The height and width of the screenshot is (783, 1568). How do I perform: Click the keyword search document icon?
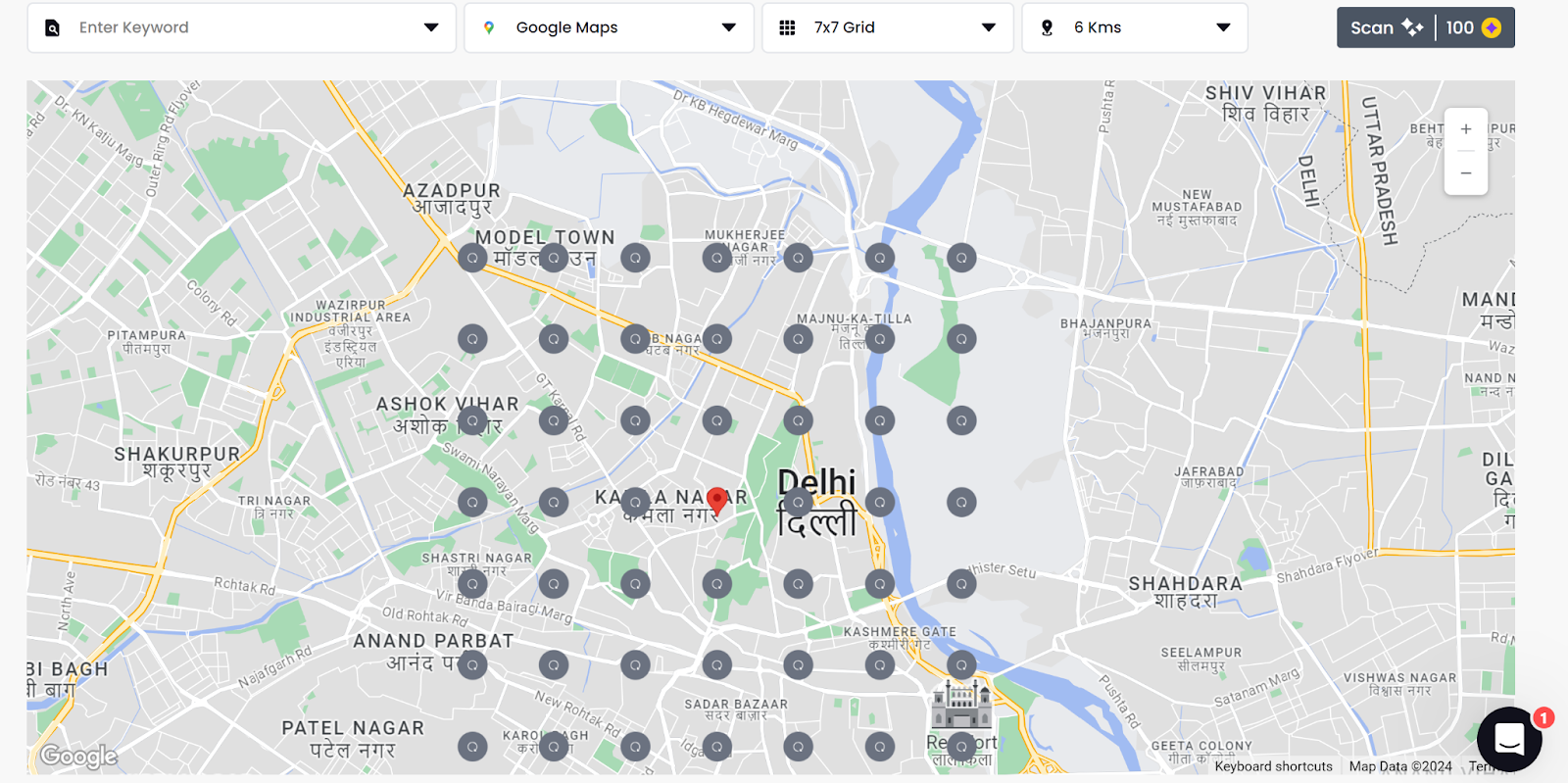(53, 27)
